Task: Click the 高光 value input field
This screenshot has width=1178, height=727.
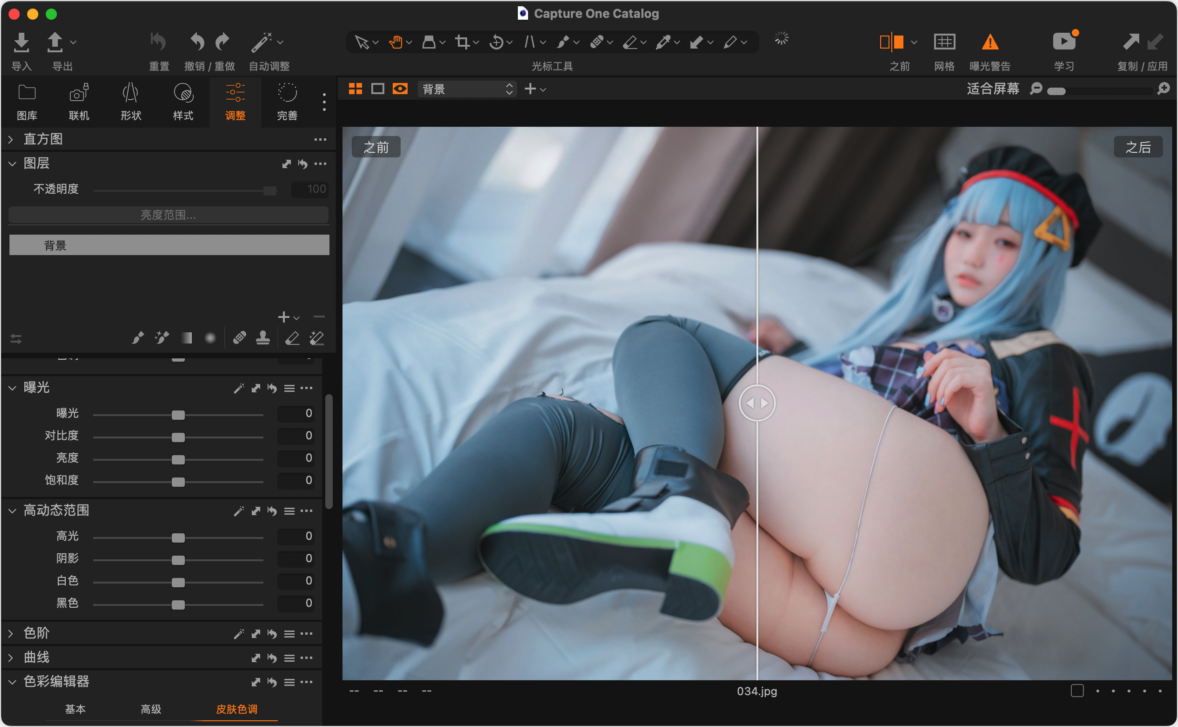Action: (x=296, y=537)
